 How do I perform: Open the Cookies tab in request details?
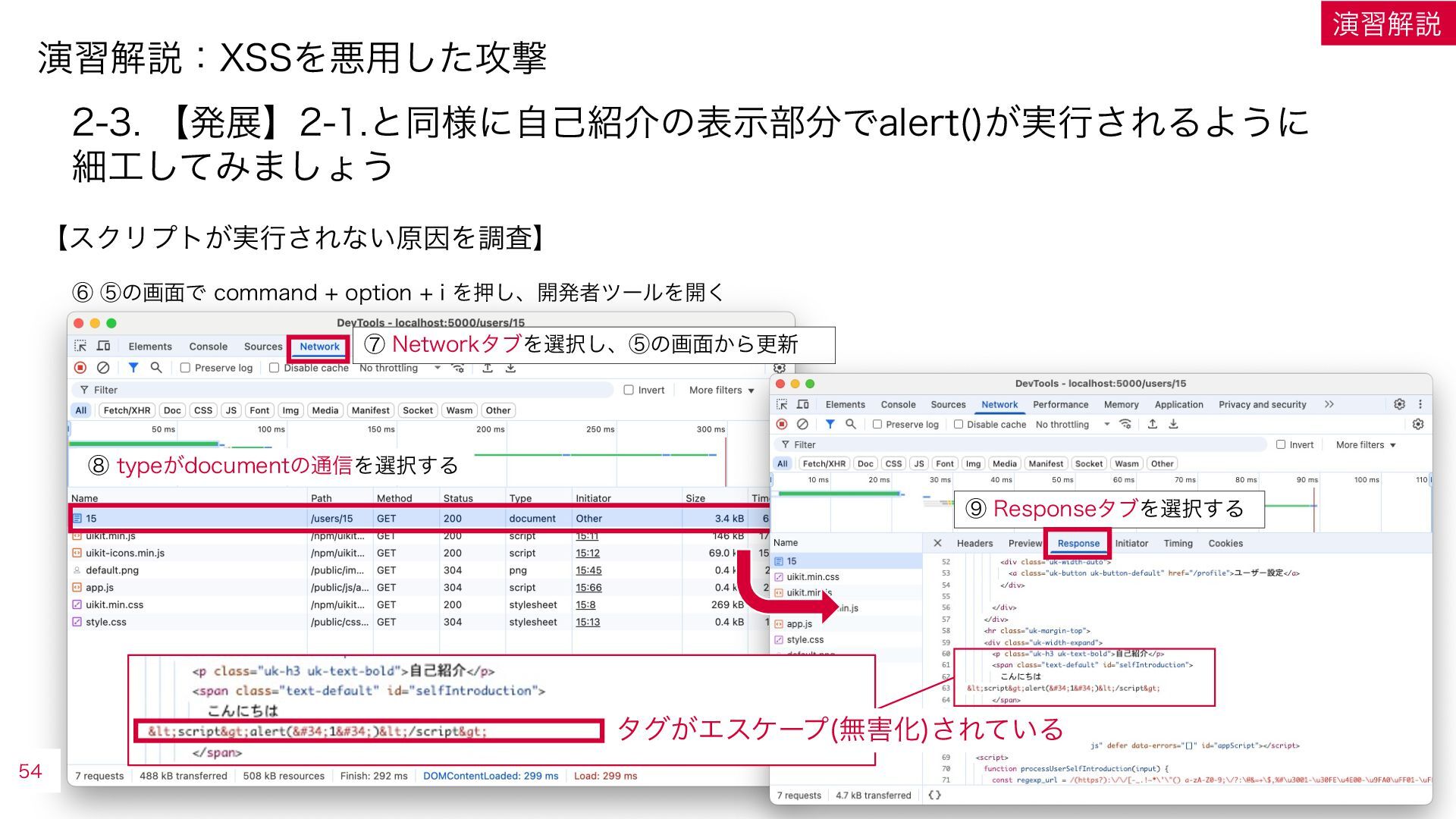(x=1225, y=544)
